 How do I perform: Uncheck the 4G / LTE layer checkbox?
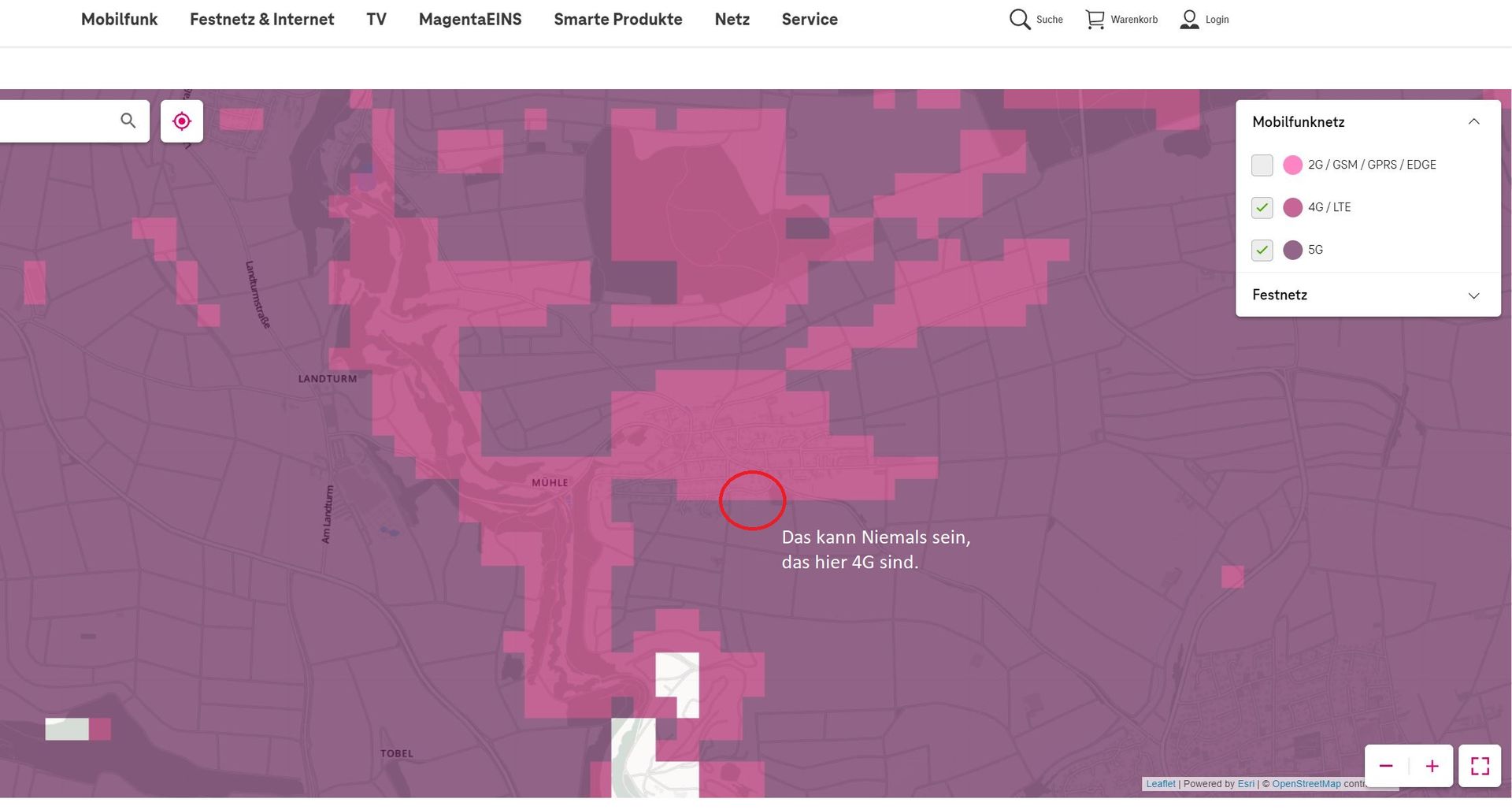[x=1262, y=207]
